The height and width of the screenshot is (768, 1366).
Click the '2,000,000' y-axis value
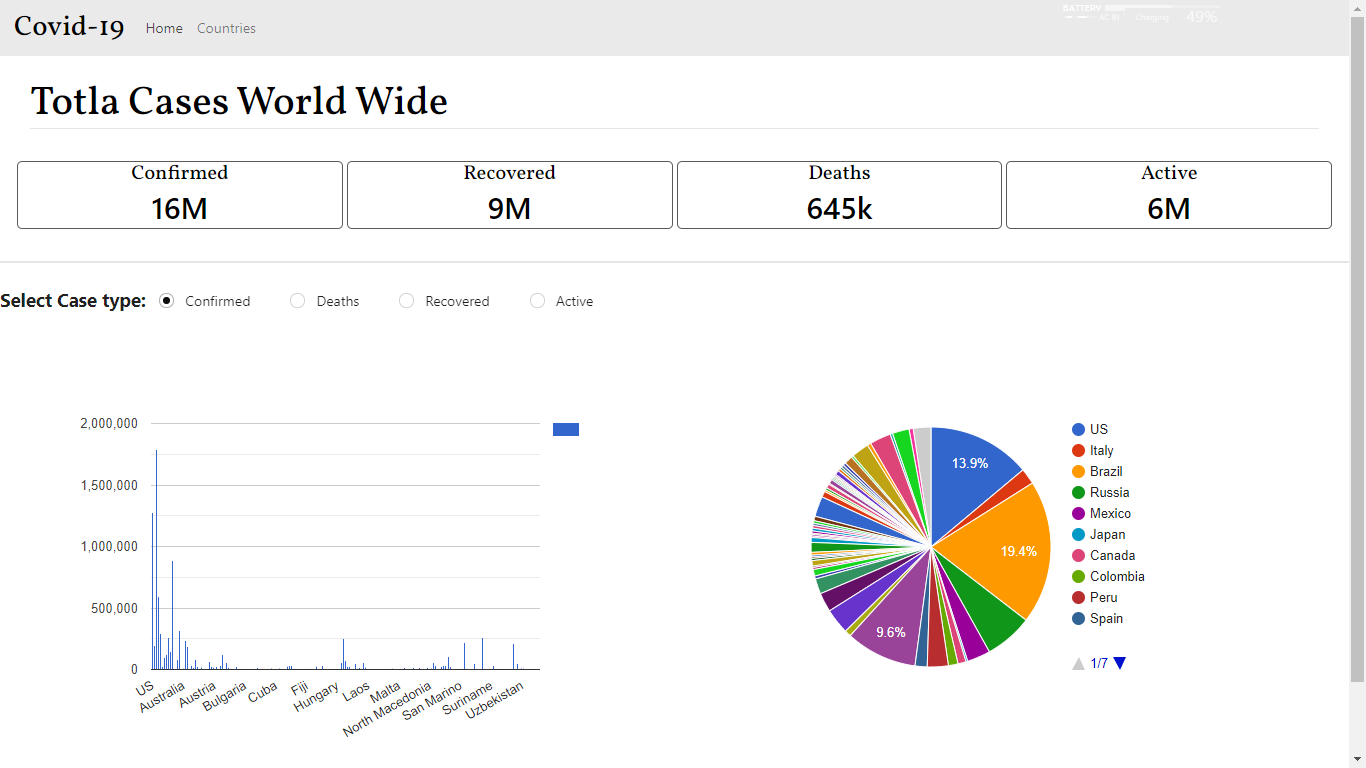pos(109,424)
